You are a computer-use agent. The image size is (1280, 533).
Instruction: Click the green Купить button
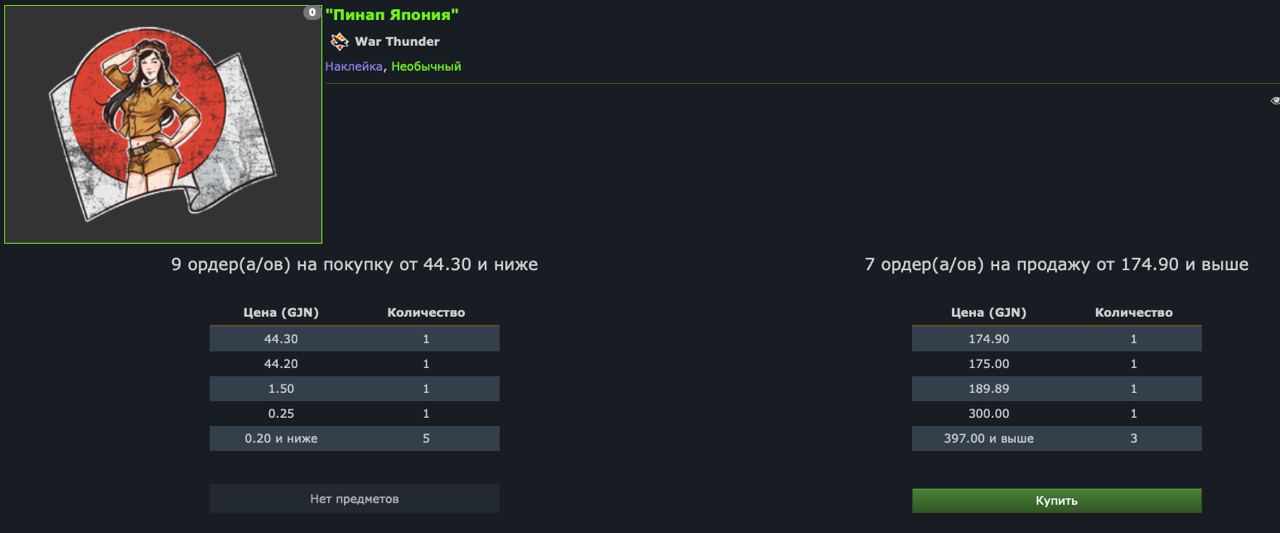[1056, 501]
